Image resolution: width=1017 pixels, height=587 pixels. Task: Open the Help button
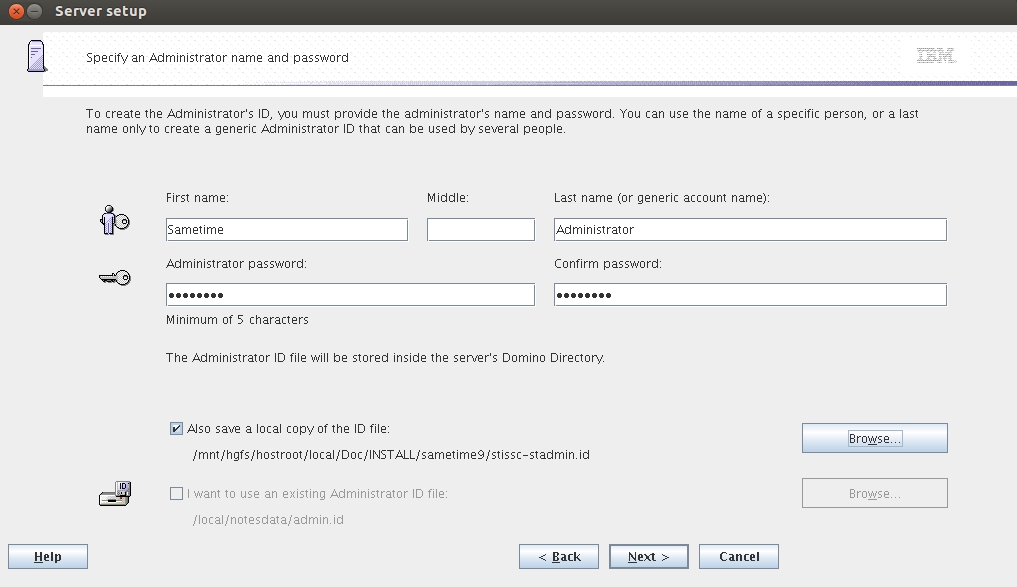[x=48, y=557]
